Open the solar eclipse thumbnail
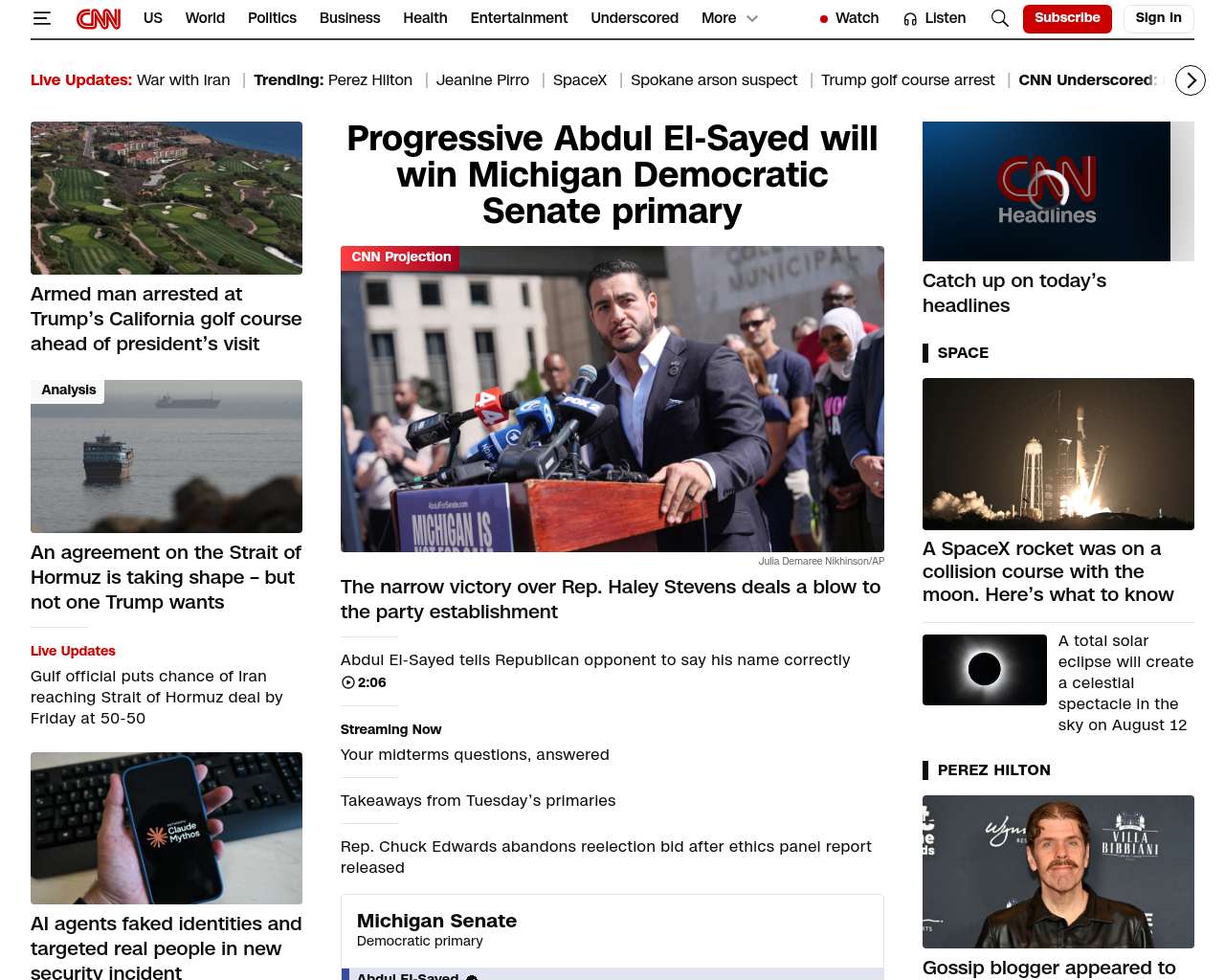The height and width of the screenshot is (980, 1225). [985, 670]
